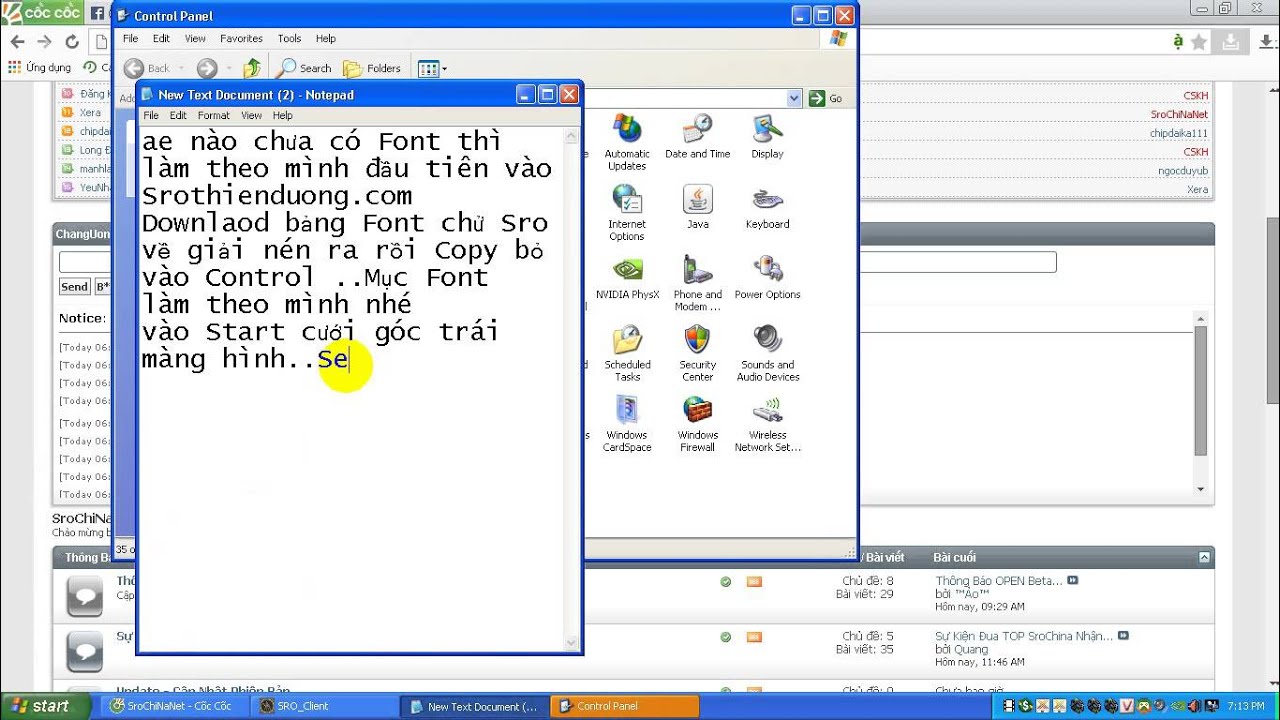Click the Forward arrow in Control Panel toolbar
The height and width of the screenshot is (720, 1280).
tap(206, 68)
